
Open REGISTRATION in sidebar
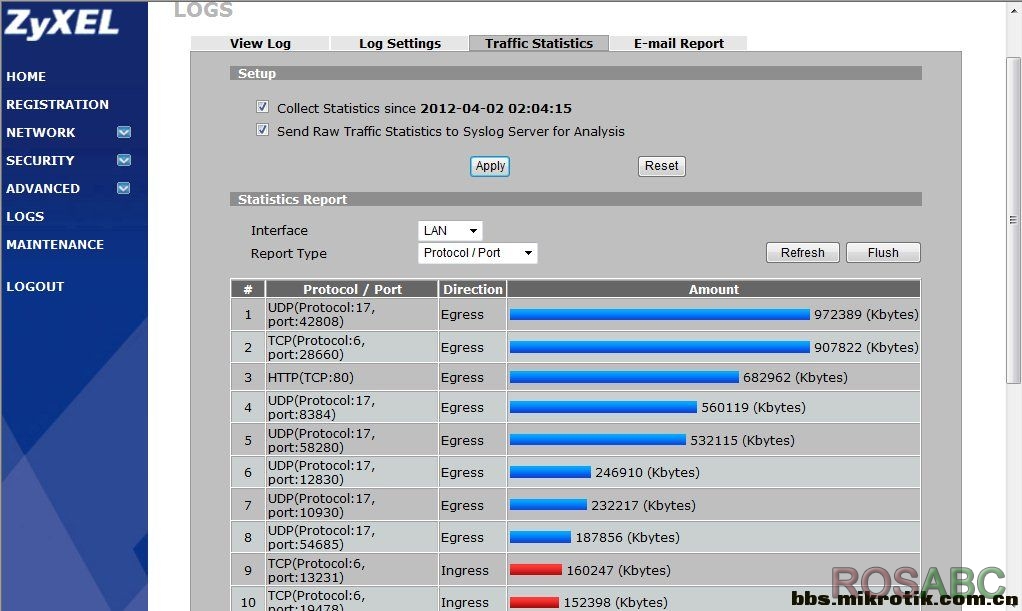tap(57, 104)
